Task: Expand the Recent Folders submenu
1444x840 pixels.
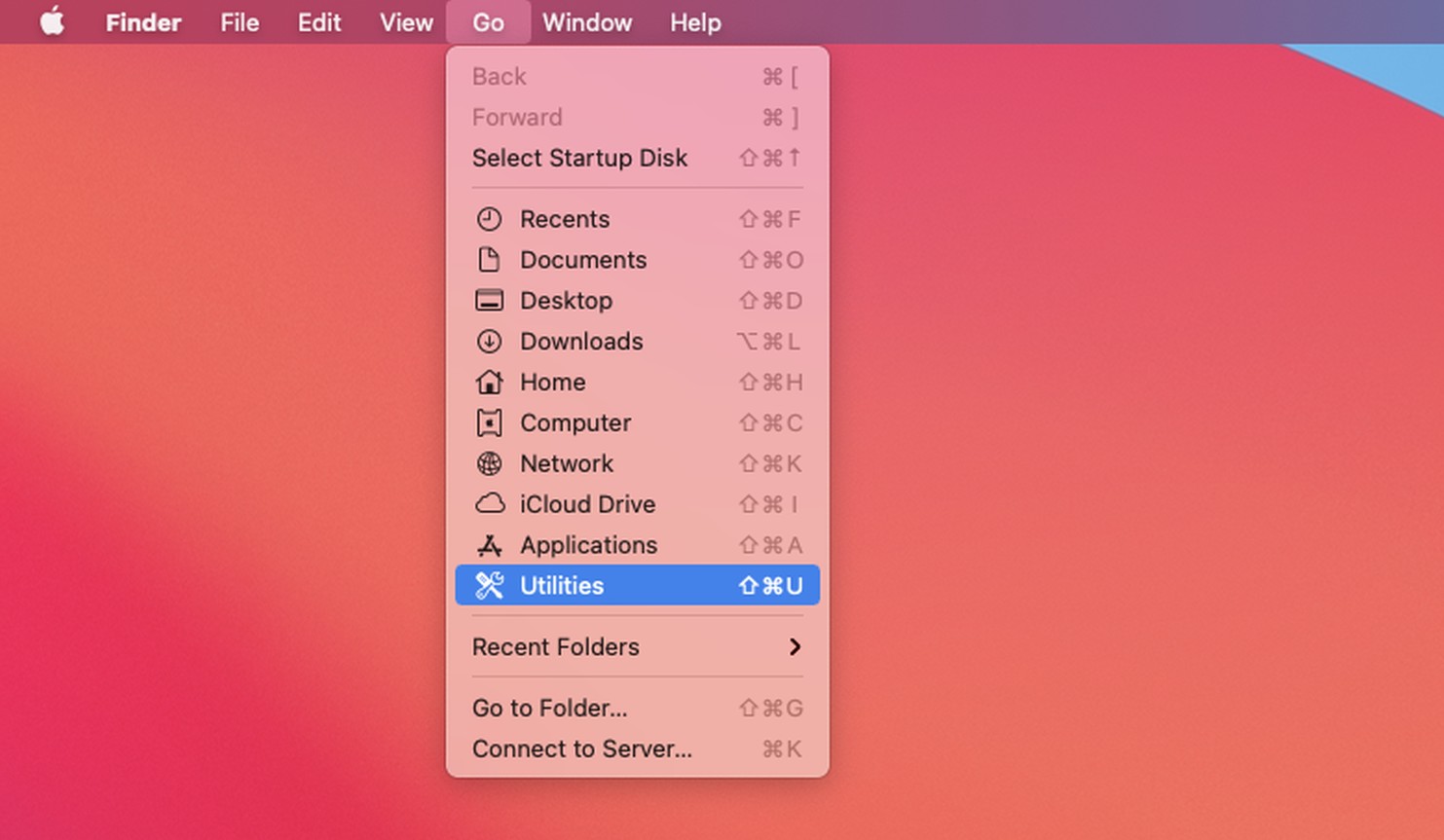Action: (638, 646)
